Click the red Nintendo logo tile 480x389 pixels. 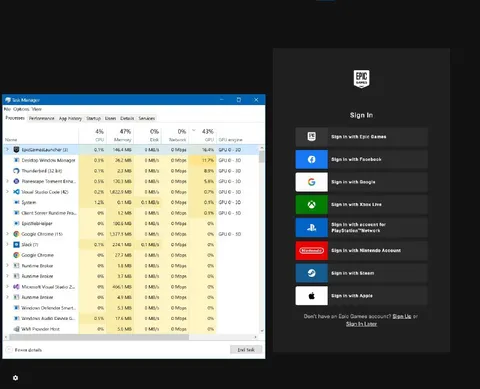point(311,250)
